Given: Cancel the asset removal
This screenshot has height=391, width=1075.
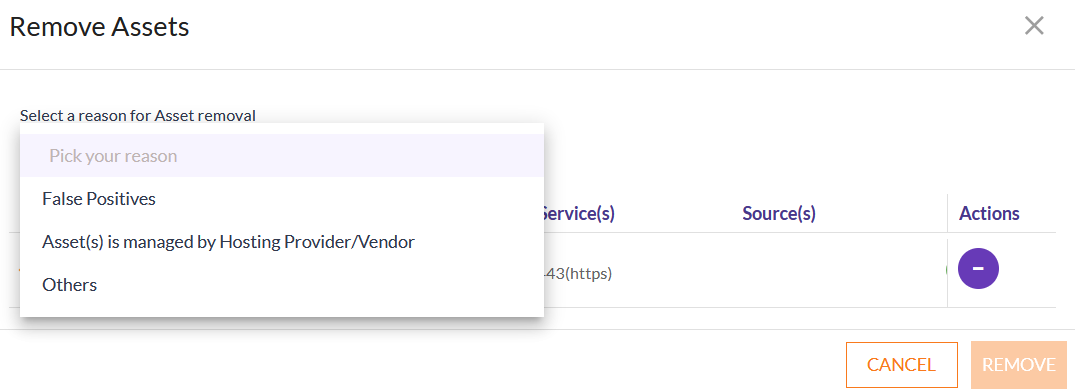Looking at the screenshot, I should click(902, 365).
